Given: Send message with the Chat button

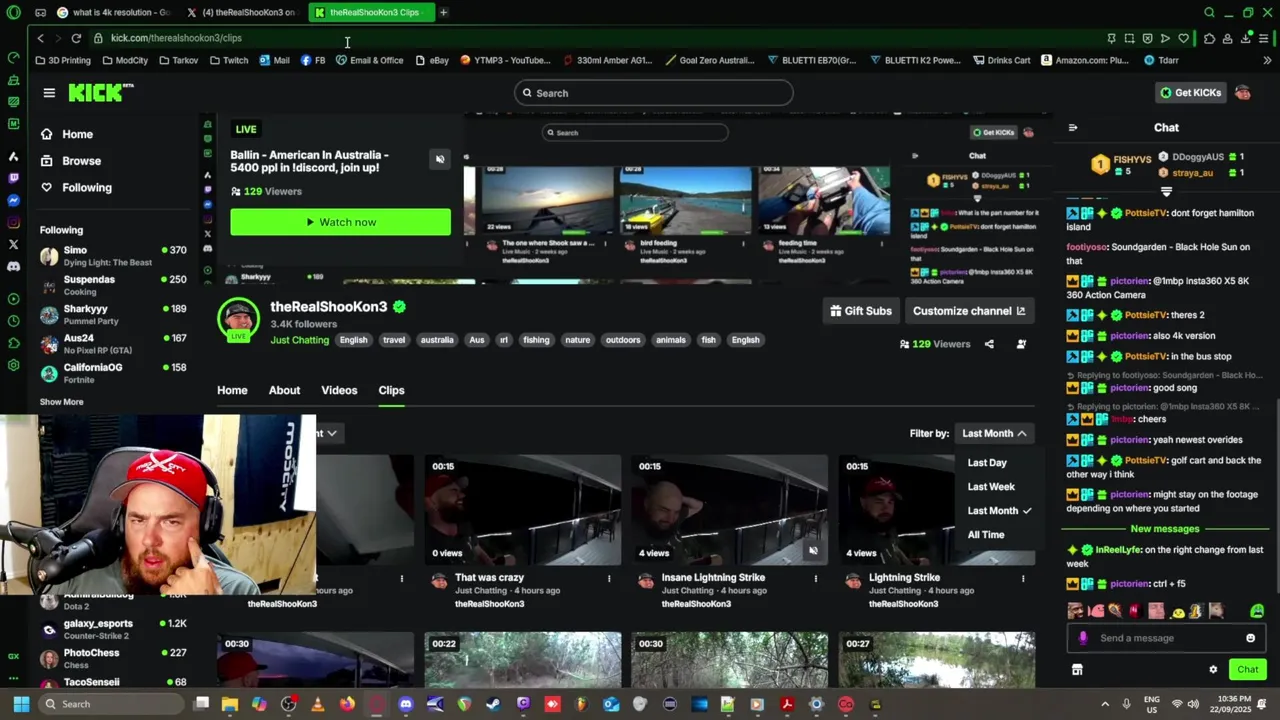Looking at the screenshot, I should (1247, 670).
